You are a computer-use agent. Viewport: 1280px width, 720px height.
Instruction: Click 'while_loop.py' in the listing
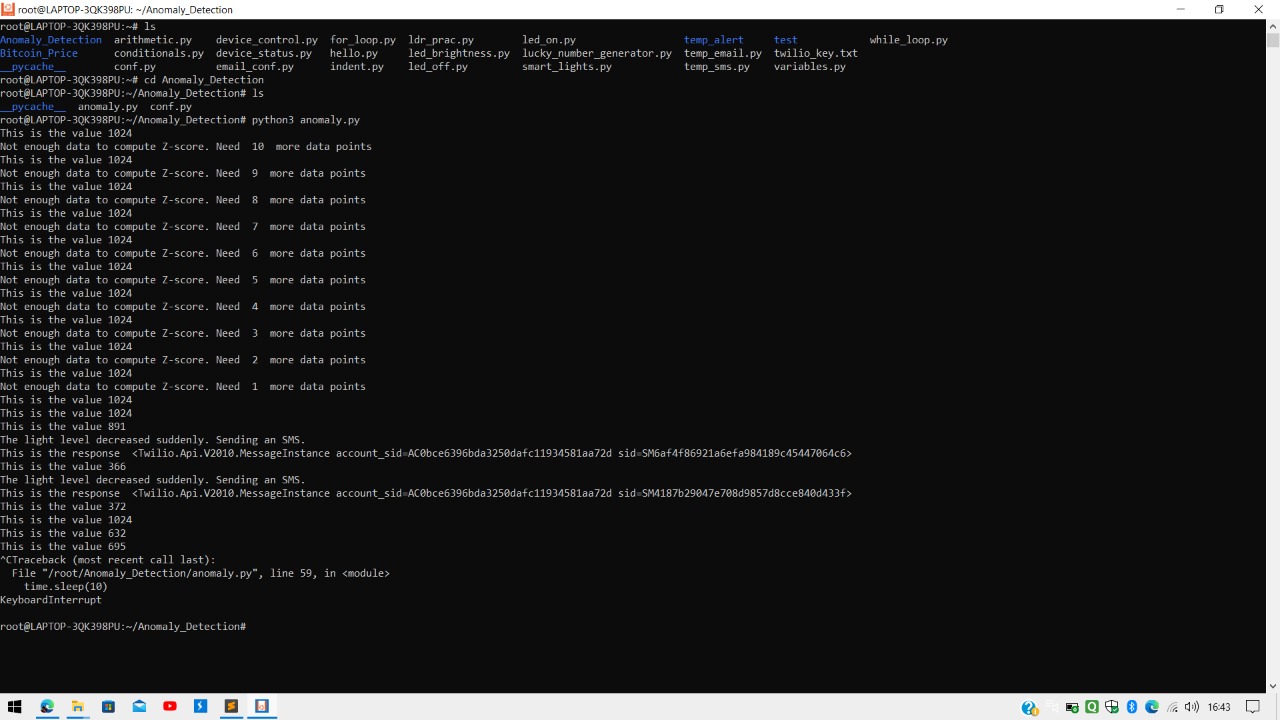[909, 40]
